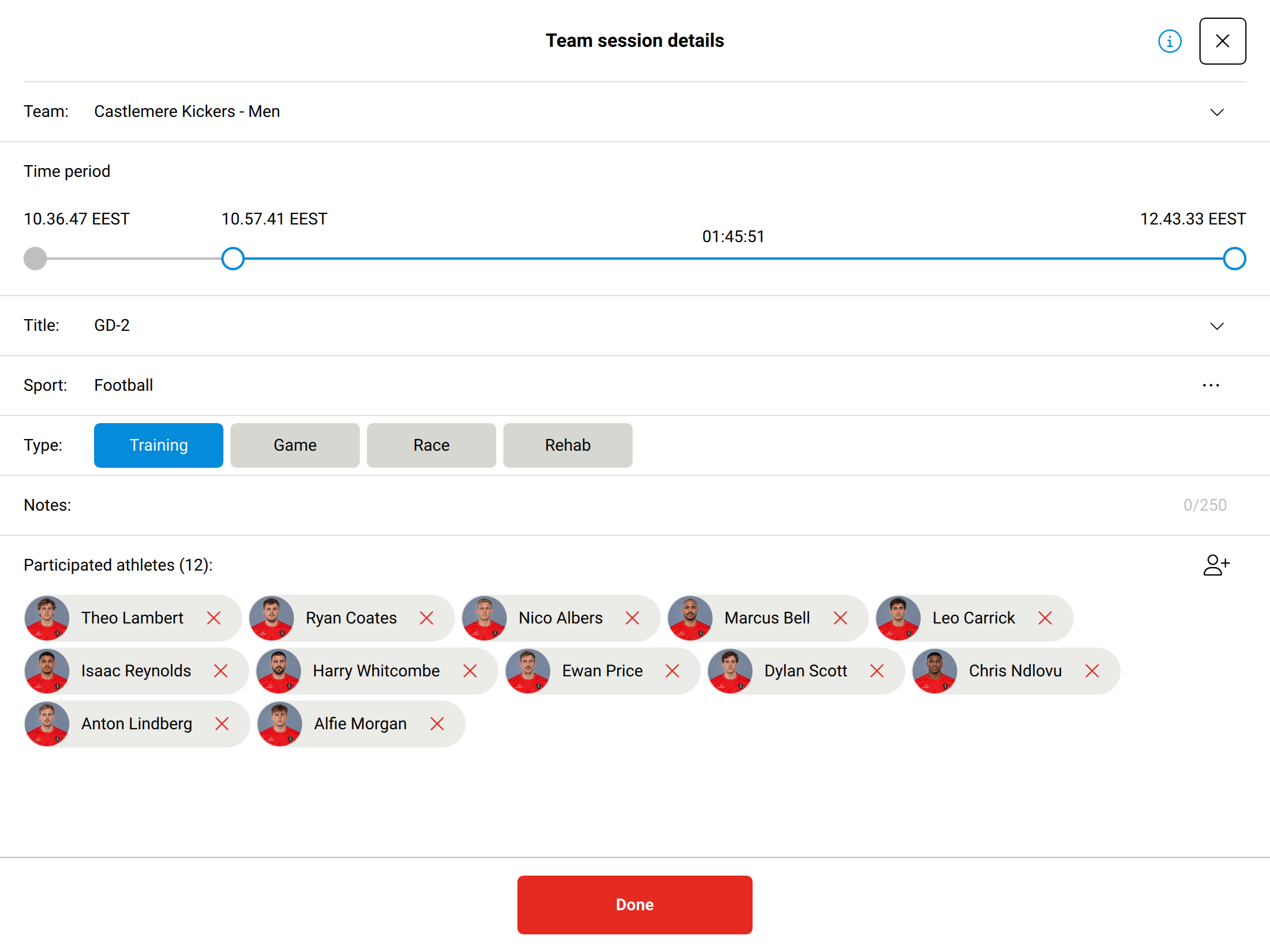Select the Race session type
Viewport: 1270px width, 952px height.
(x=432, y=445)
